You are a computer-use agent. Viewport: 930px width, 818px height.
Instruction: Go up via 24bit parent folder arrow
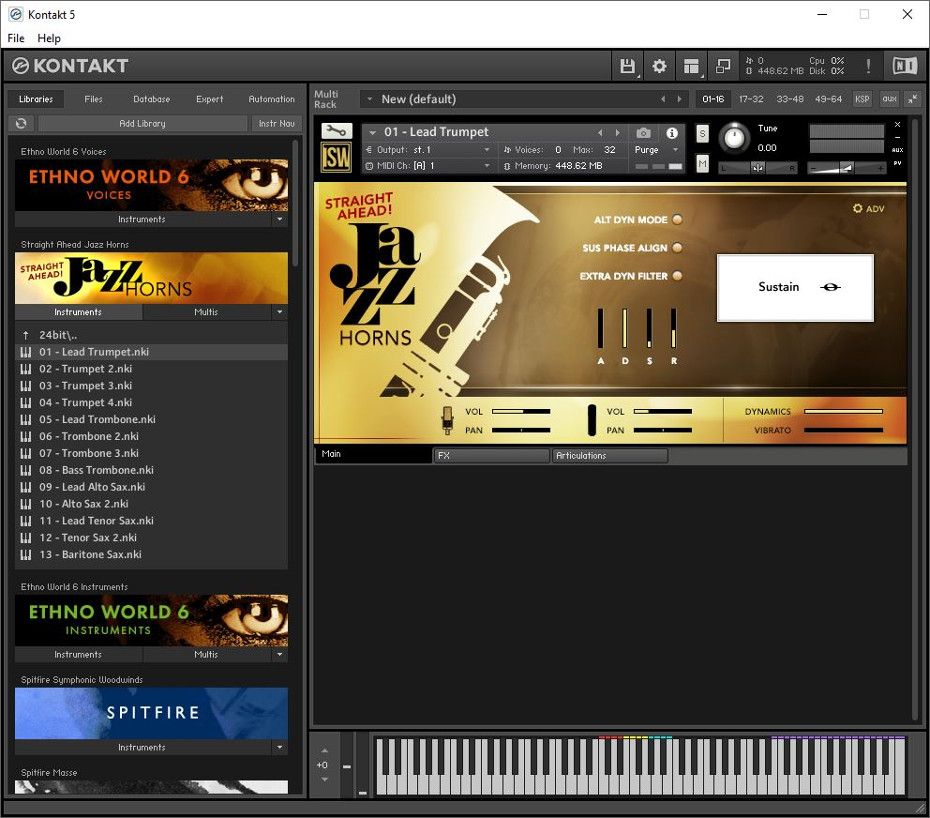pos(26,335)
